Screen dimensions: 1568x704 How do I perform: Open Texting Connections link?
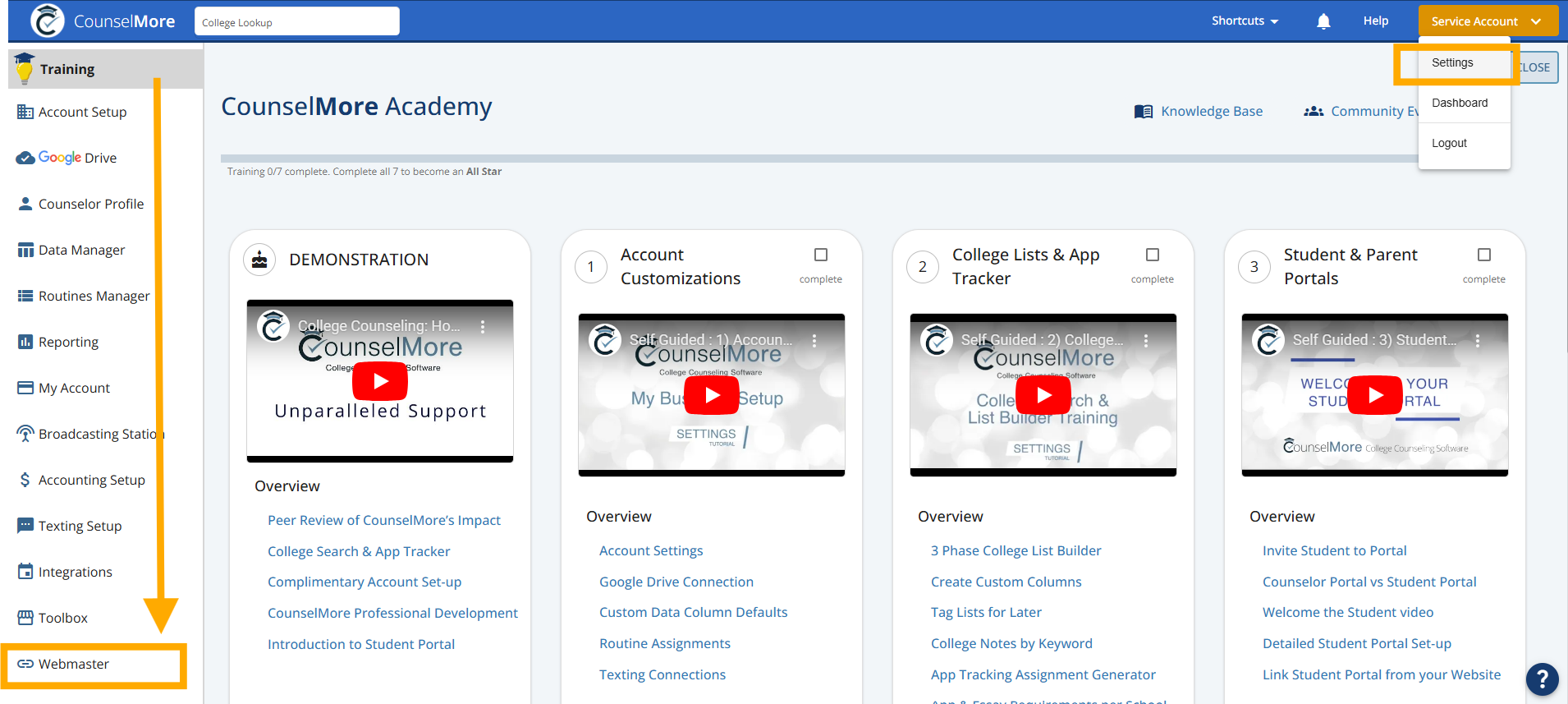[663, 674]
